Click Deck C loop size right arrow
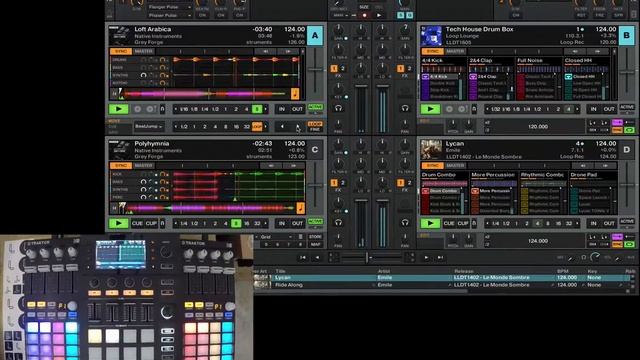Screen dimensions: 640x360 266,224
